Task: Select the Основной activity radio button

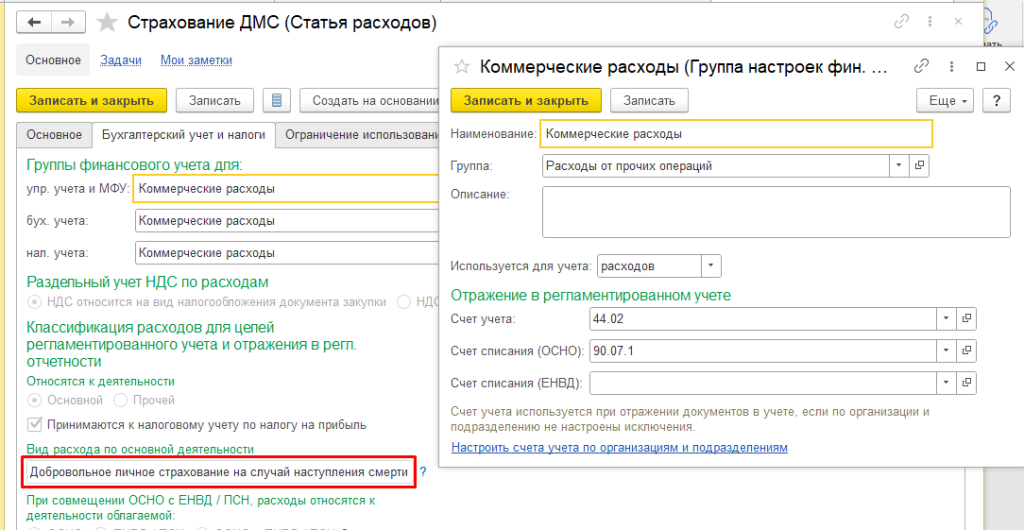Action: click(x=36, y=400)
